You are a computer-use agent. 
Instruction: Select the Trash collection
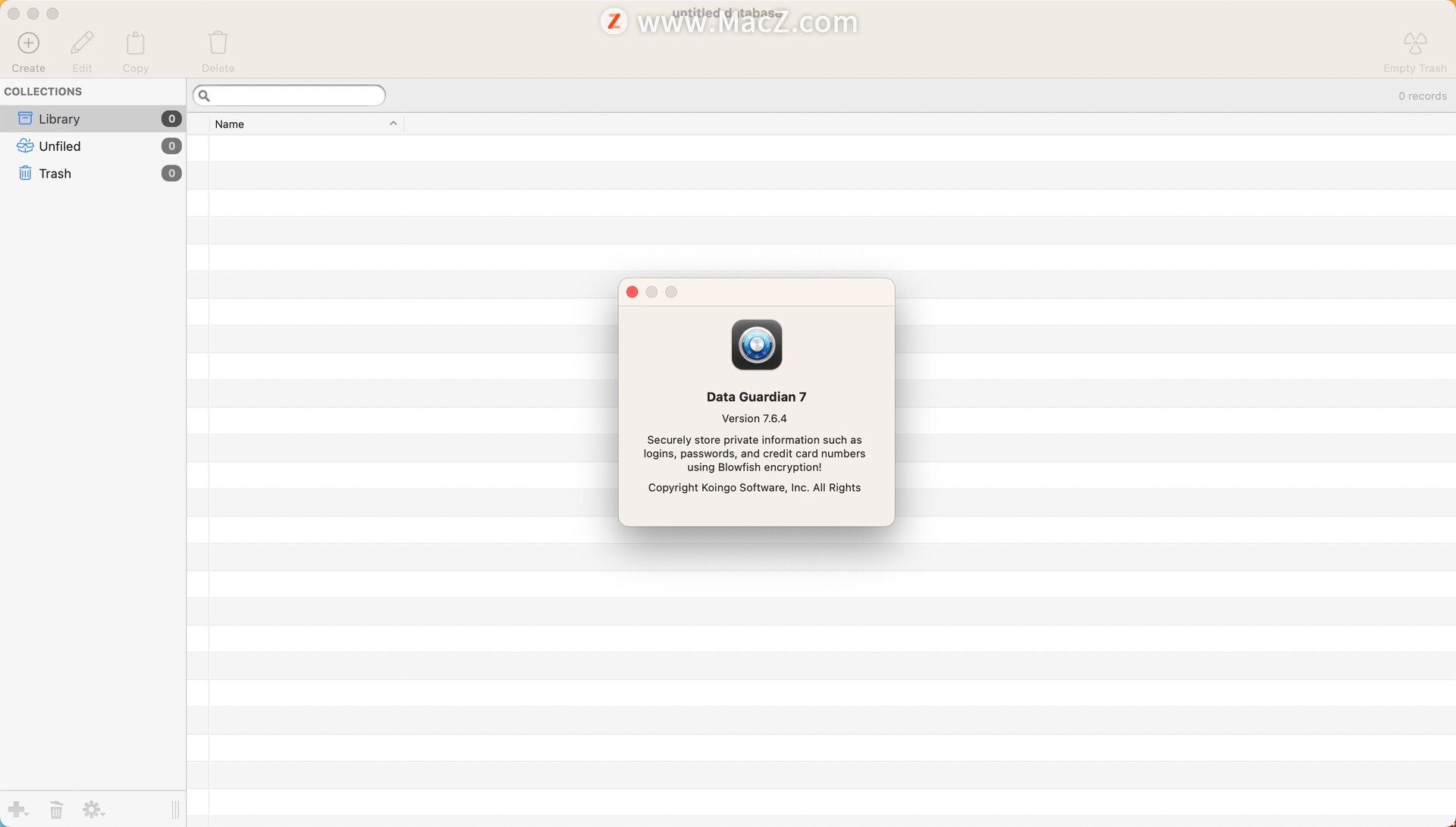tap(54, 173)
